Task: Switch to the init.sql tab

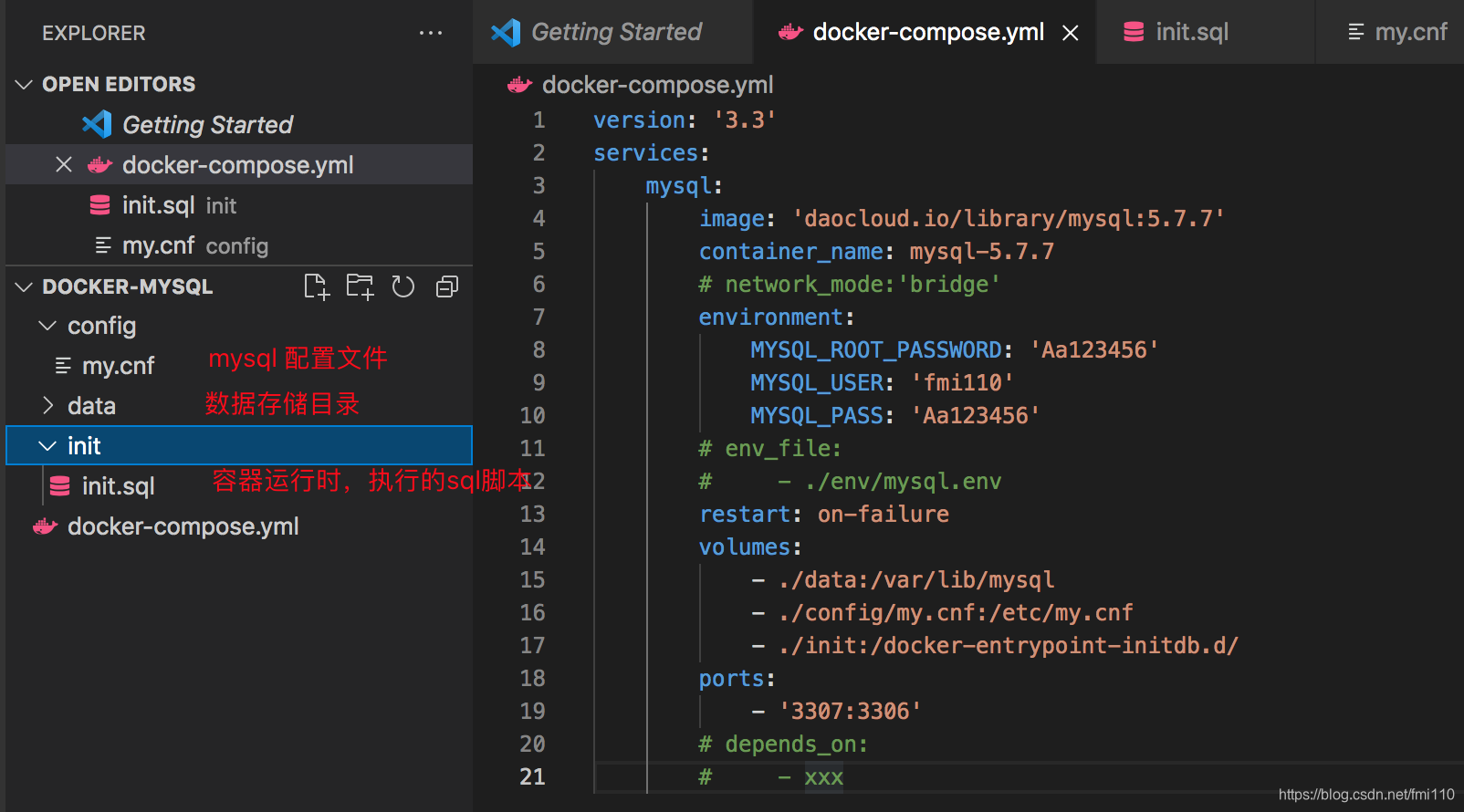Action: [x=1206, y=32]
